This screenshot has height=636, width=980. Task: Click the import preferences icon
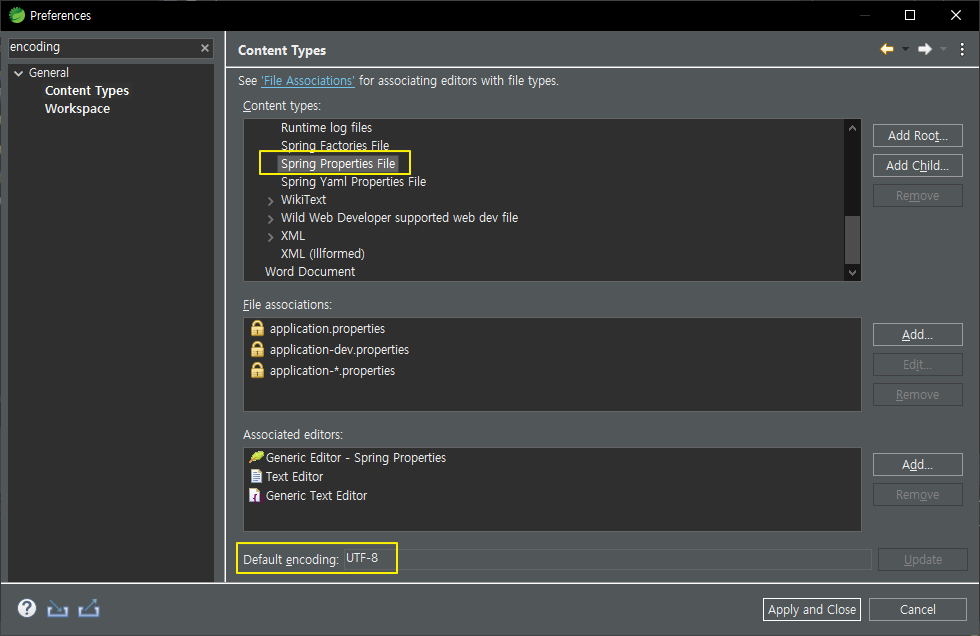(58, 608)
